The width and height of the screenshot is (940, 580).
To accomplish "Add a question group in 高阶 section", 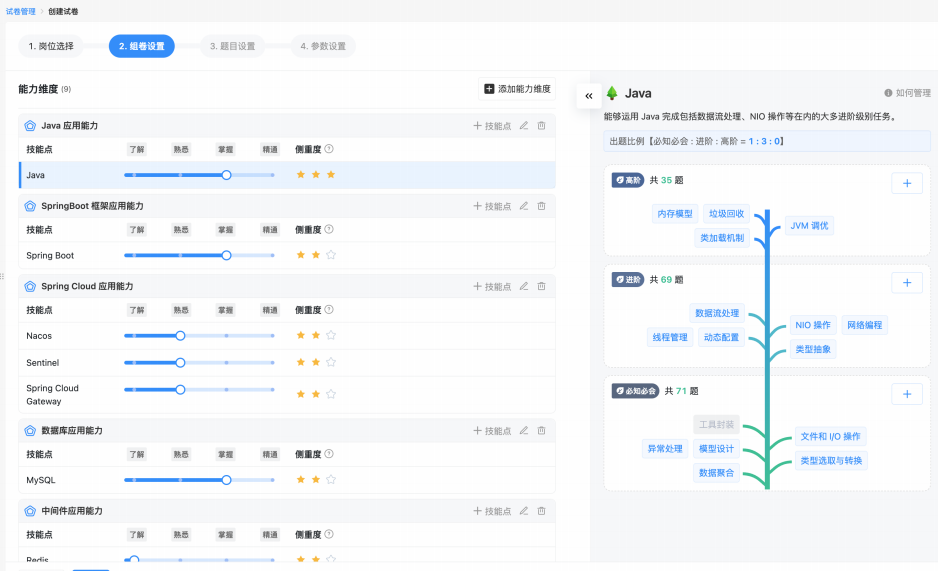I will pos(907,184).
